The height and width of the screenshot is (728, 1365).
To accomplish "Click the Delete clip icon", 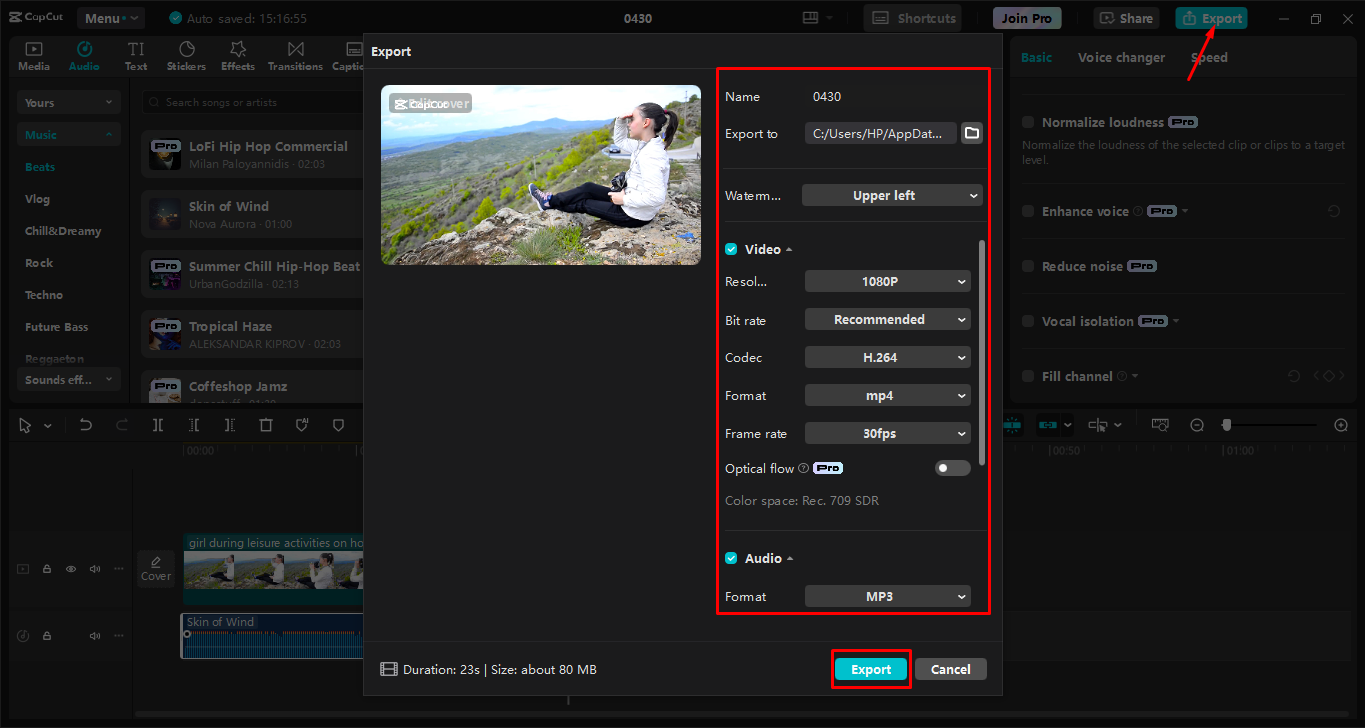I will click(x=267, y=424).
